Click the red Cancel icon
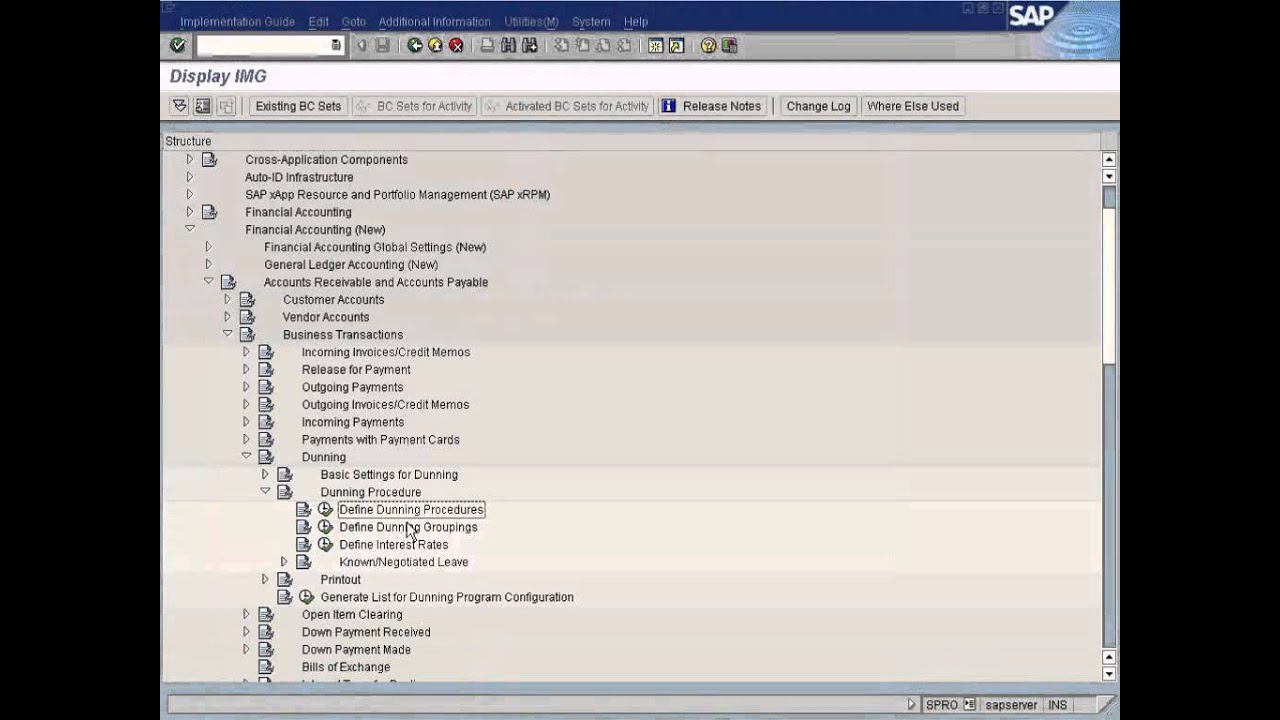This screenshot has width=1280, height=720. point(456,45)
